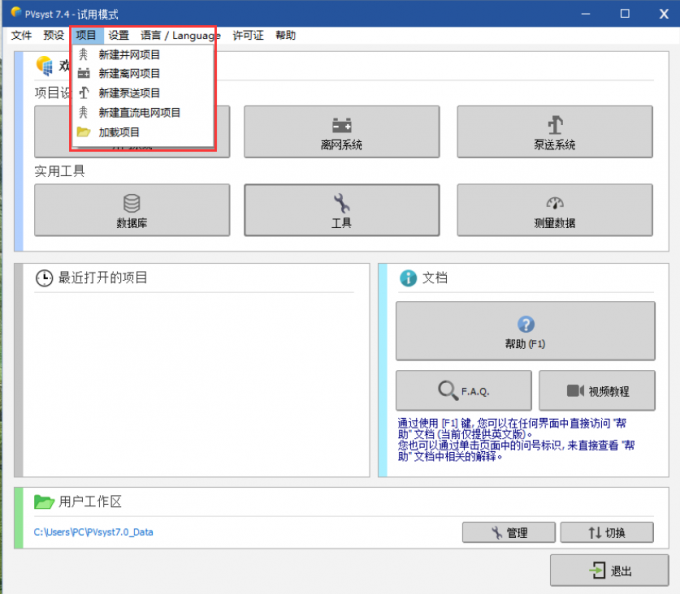This screenshot has width=680, height=594.
Task: Click the blue question mark help icon
Action: click(526, 324)
